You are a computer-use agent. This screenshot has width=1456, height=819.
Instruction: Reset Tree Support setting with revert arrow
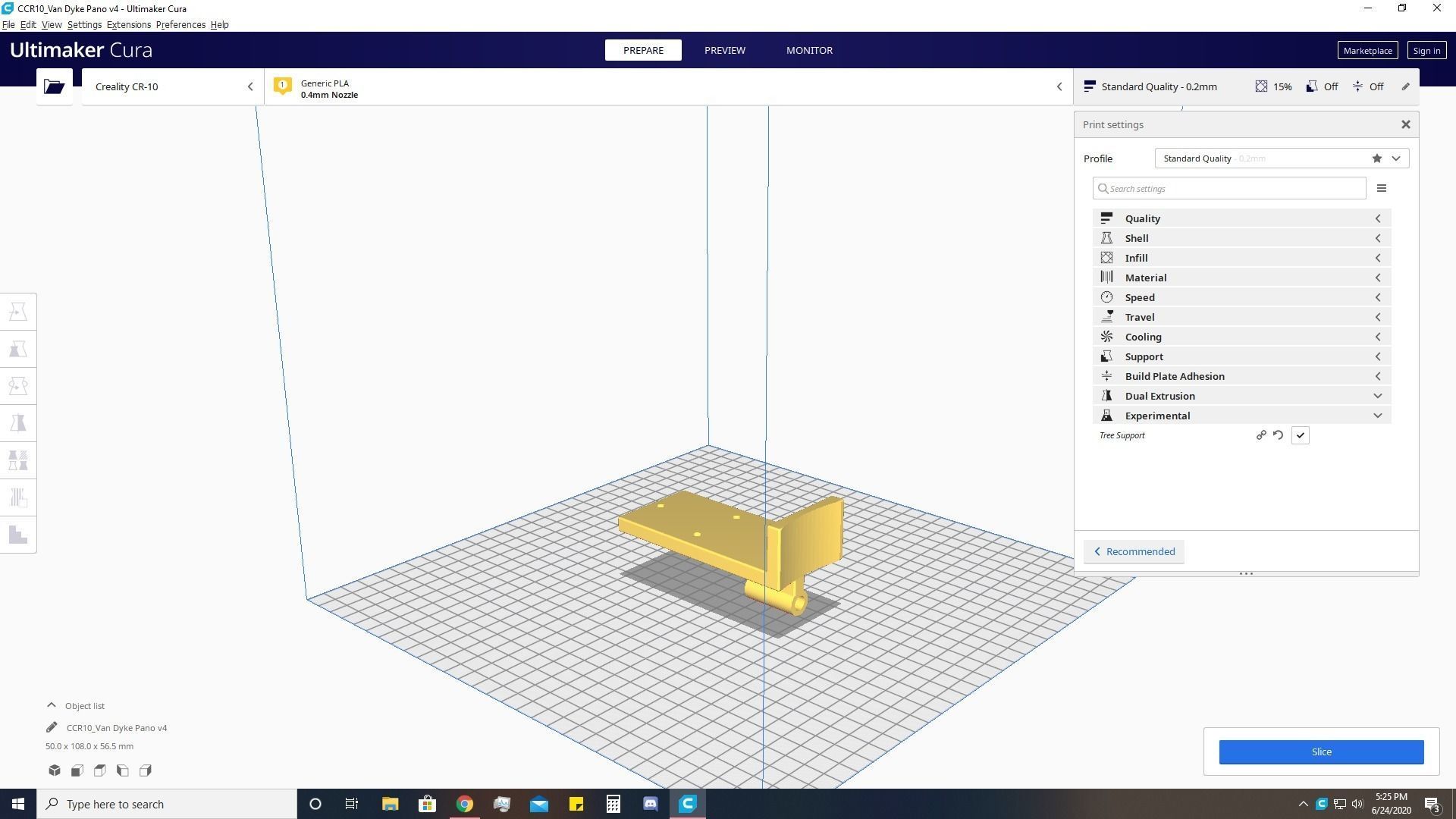point(1278,435)
